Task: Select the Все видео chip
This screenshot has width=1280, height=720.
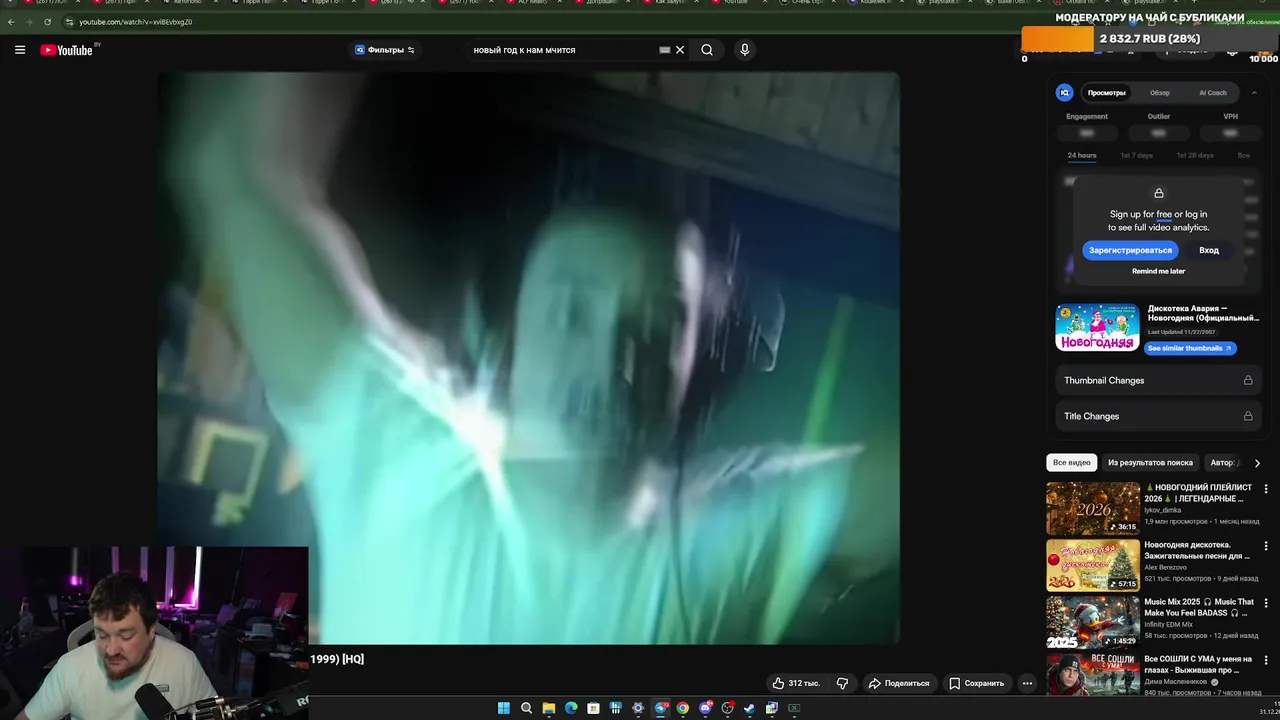Action: 1071,462
